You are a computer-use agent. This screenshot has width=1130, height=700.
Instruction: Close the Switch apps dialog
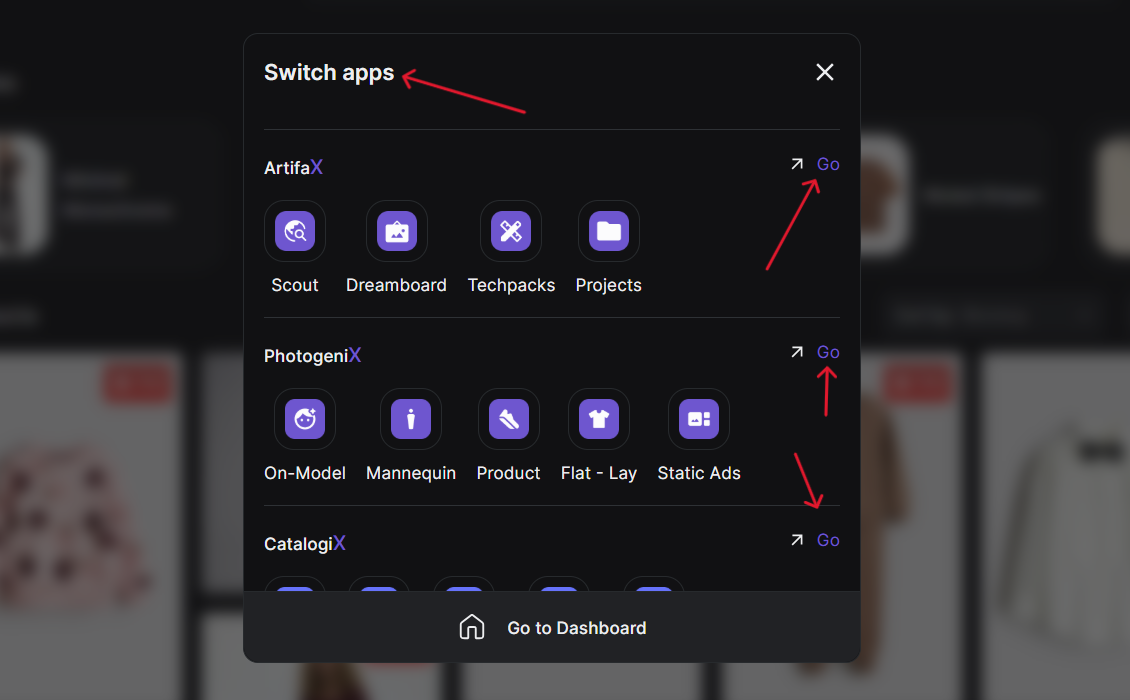[825, 72]
